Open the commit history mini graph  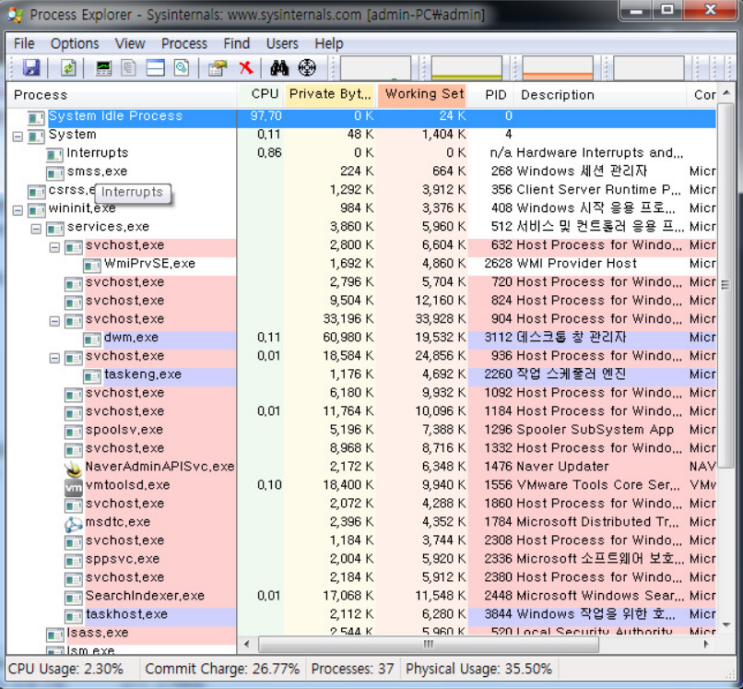click(467, 68)
